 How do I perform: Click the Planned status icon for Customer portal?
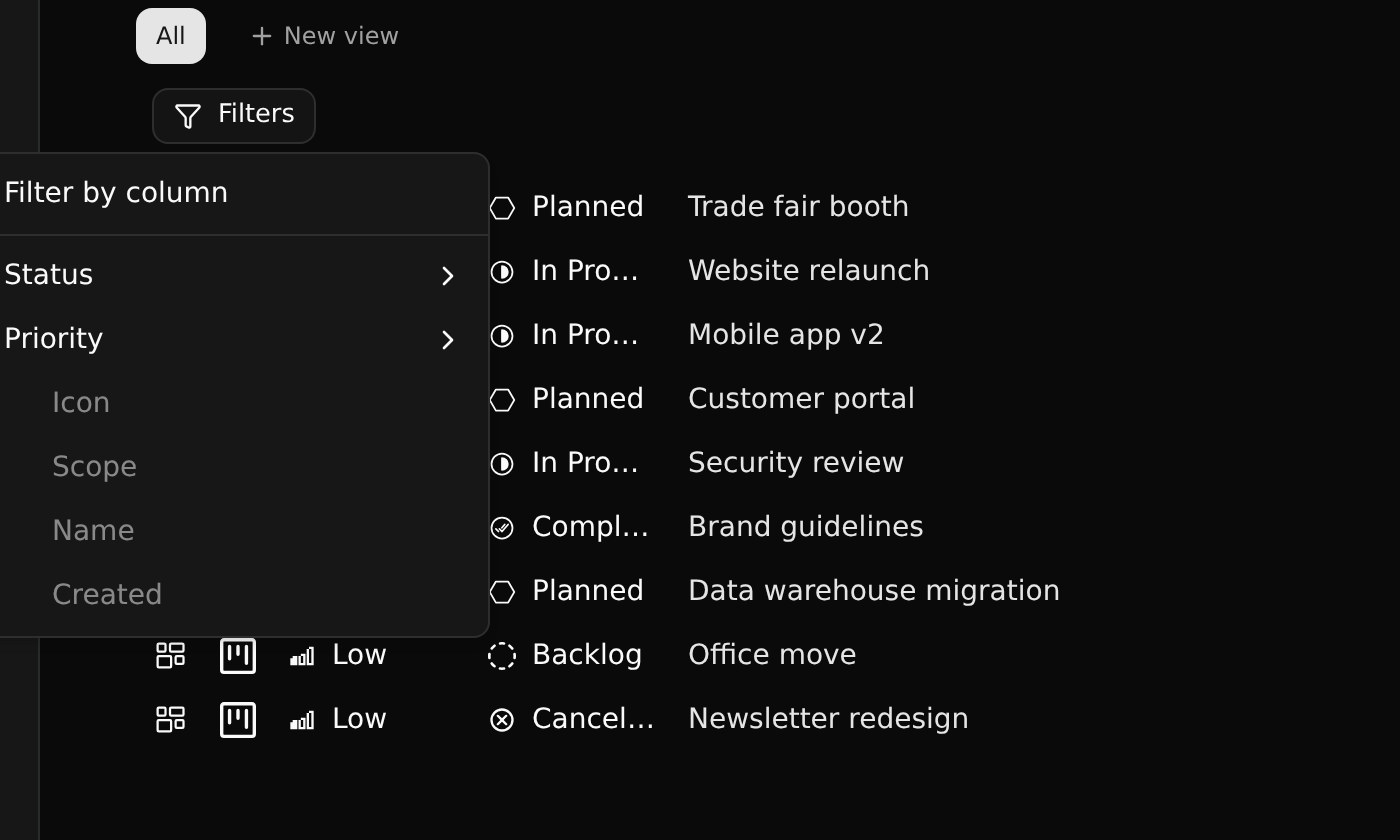pyautogui.click(x=502, y=399)
